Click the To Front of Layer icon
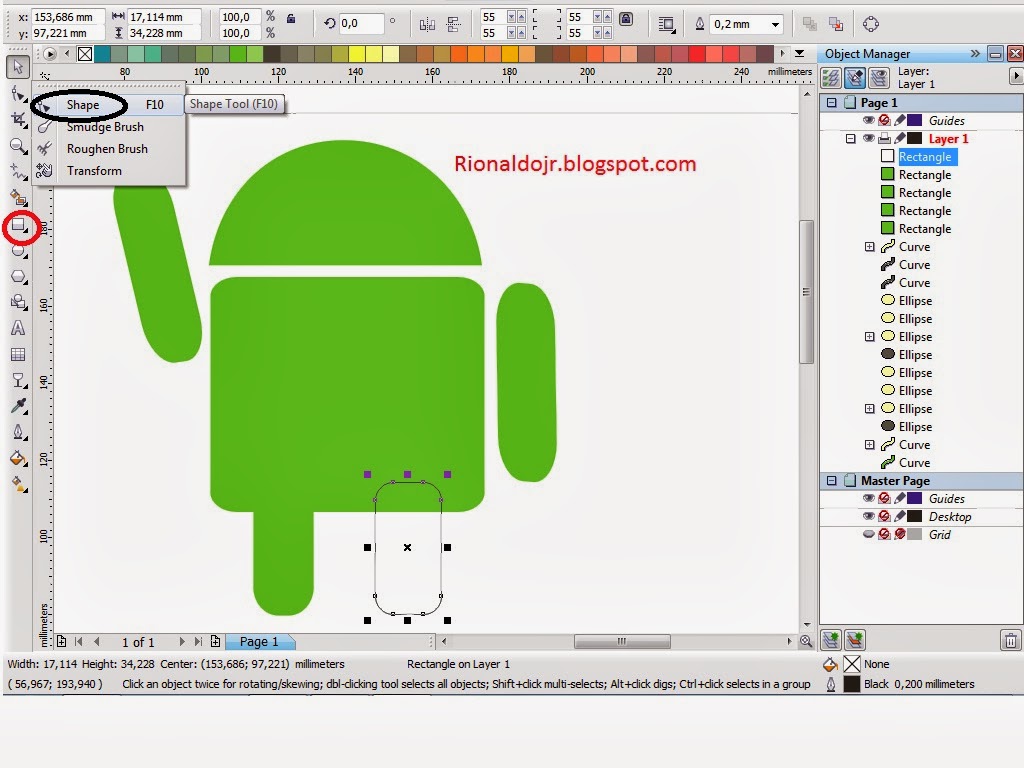This screenshot has height=768, width=1024. point(810,24)
